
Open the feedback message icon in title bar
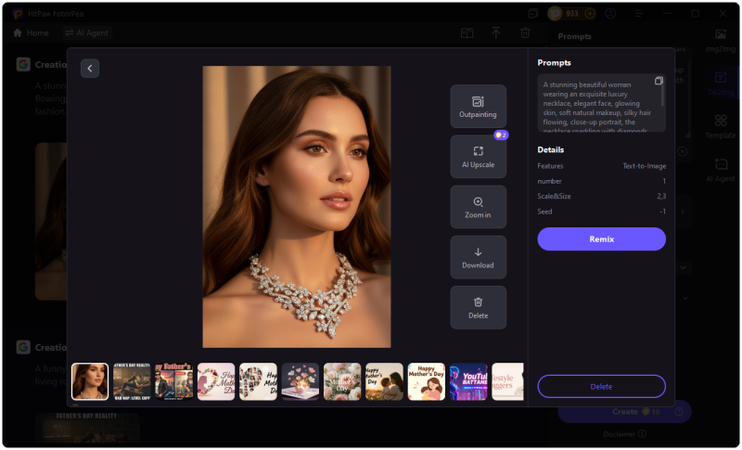click(x=533, y=13)
